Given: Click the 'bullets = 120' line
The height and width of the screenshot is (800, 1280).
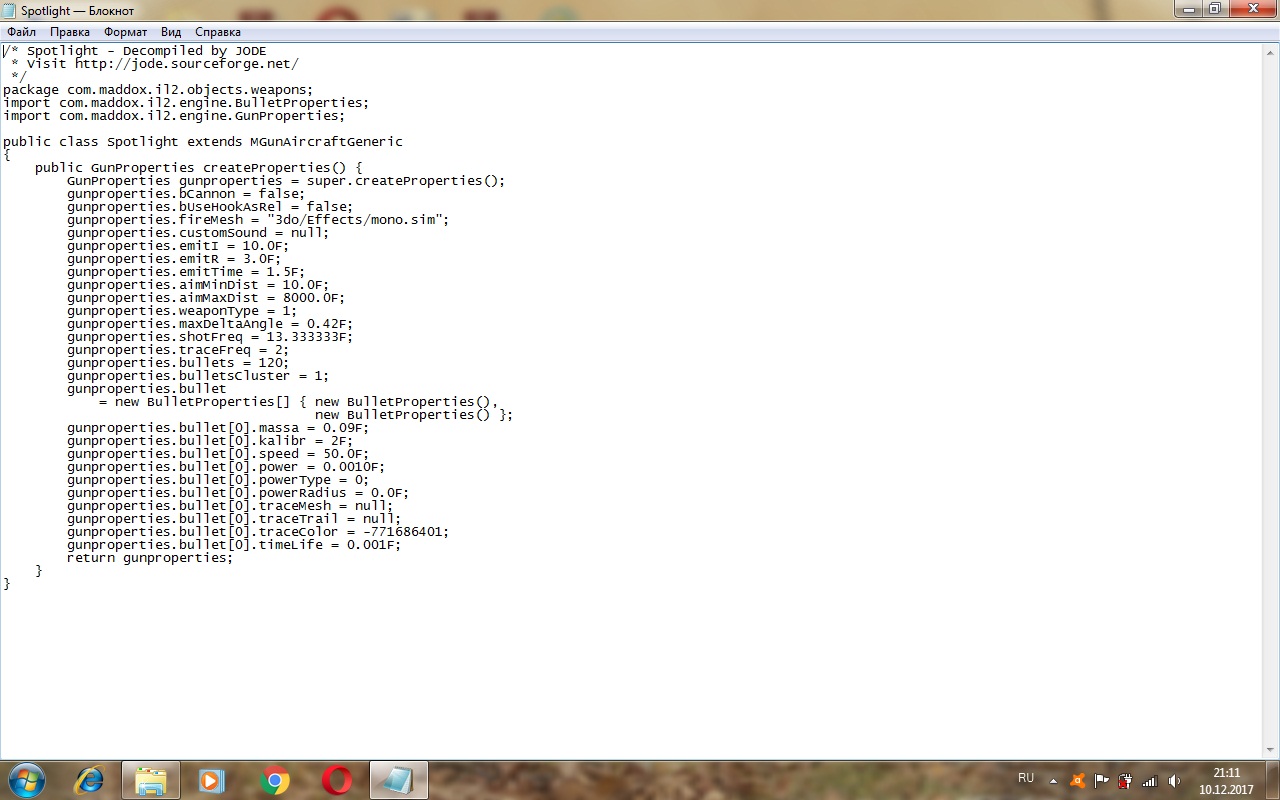Looking at the screenshot, I should coord(178,362).
